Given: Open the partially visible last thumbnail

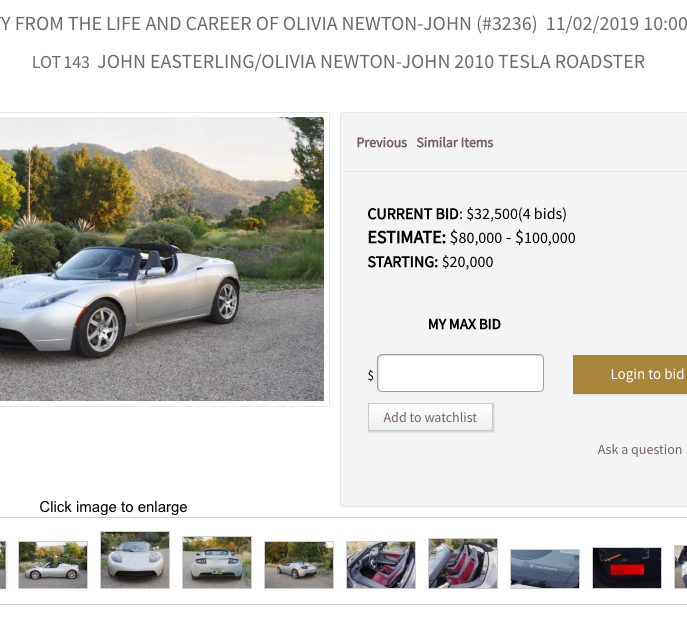Looking at the screenshot, I should point(681,566).
